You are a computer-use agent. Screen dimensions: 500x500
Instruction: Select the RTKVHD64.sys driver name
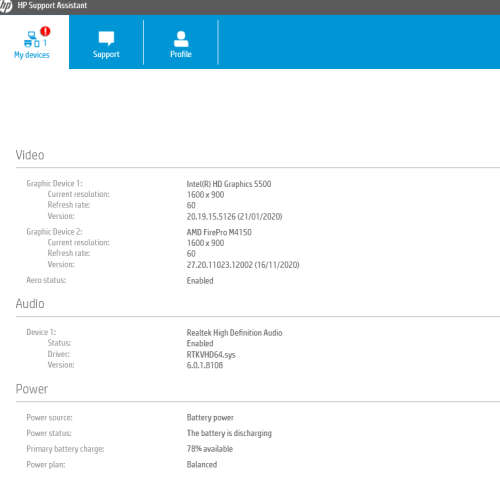pos(211,355)
